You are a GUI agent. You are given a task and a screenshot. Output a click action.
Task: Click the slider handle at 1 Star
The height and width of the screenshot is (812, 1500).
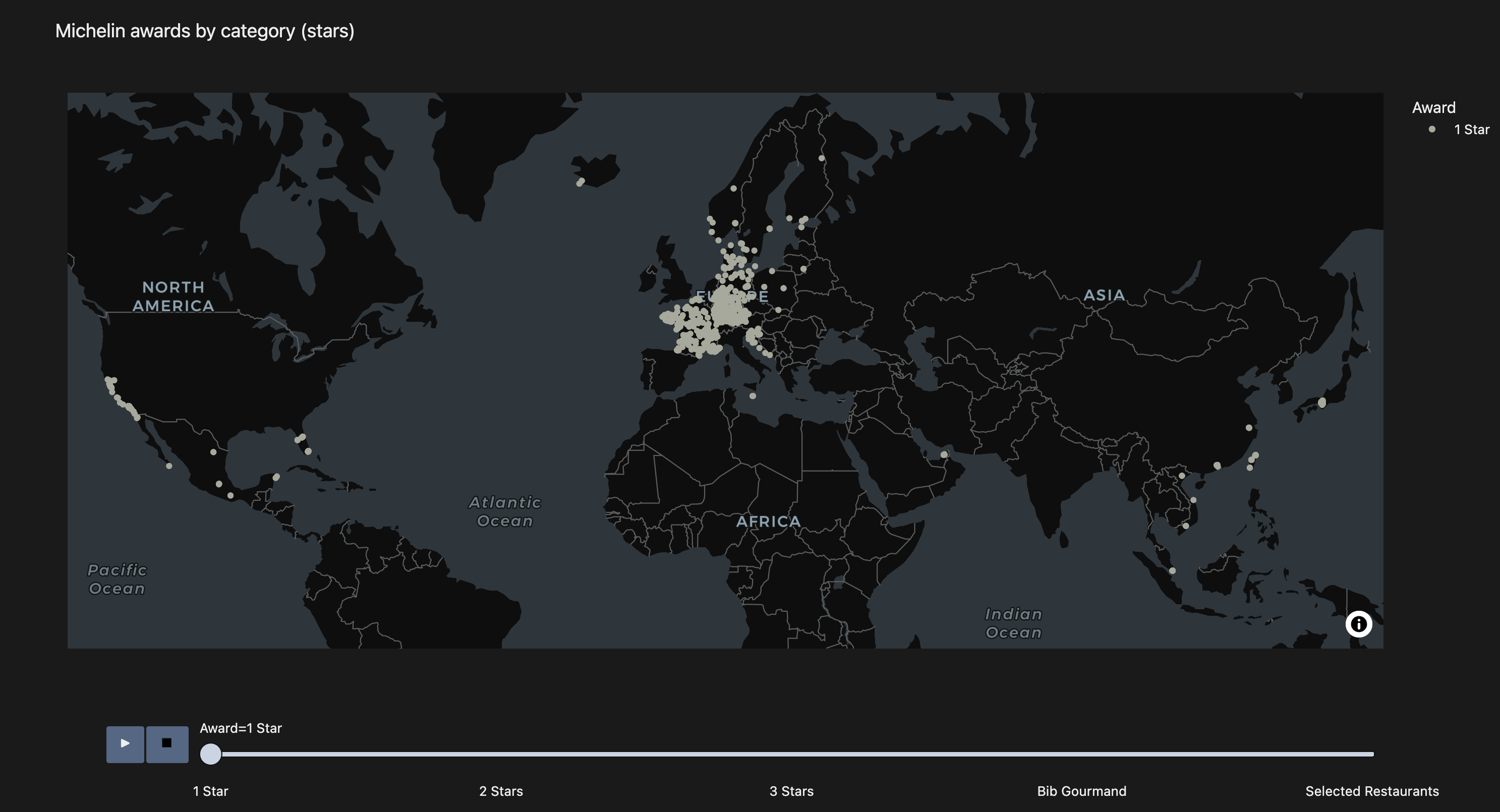pos(211,754)
